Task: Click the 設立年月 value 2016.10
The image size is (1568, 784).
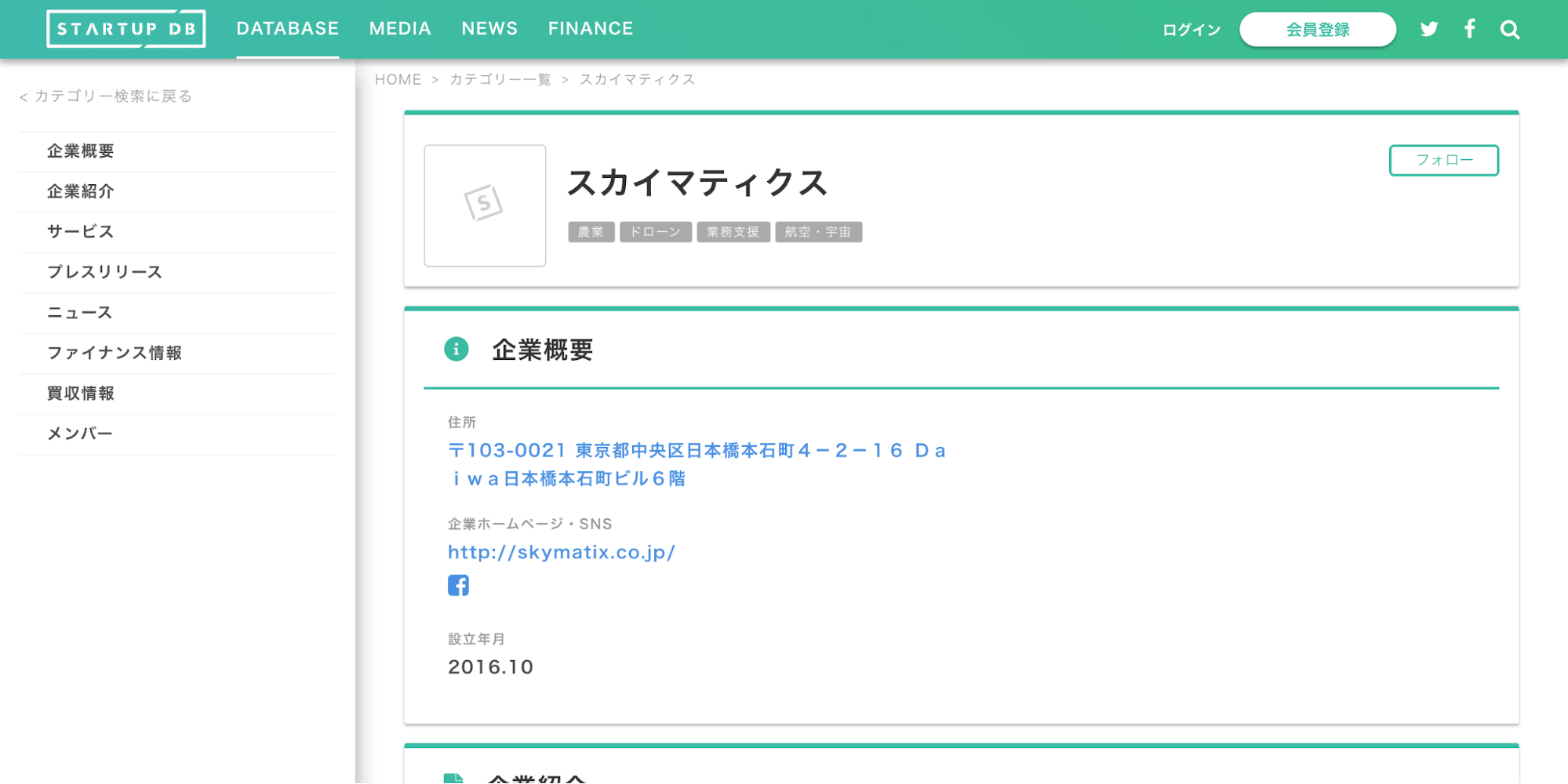Action: click(x=491, y=667)
